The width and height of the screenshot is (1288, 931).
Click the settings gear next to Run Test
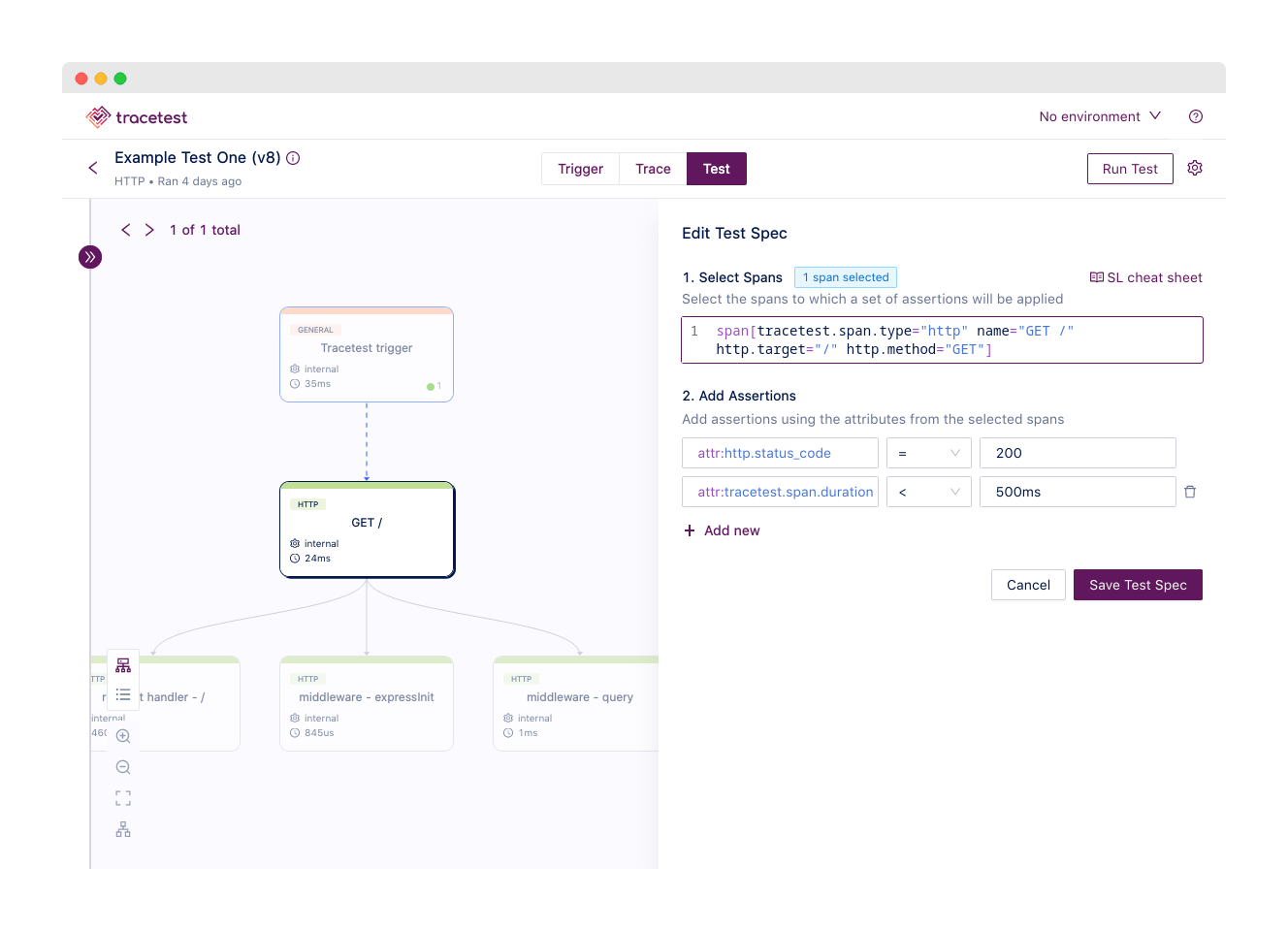point(1195,168)
